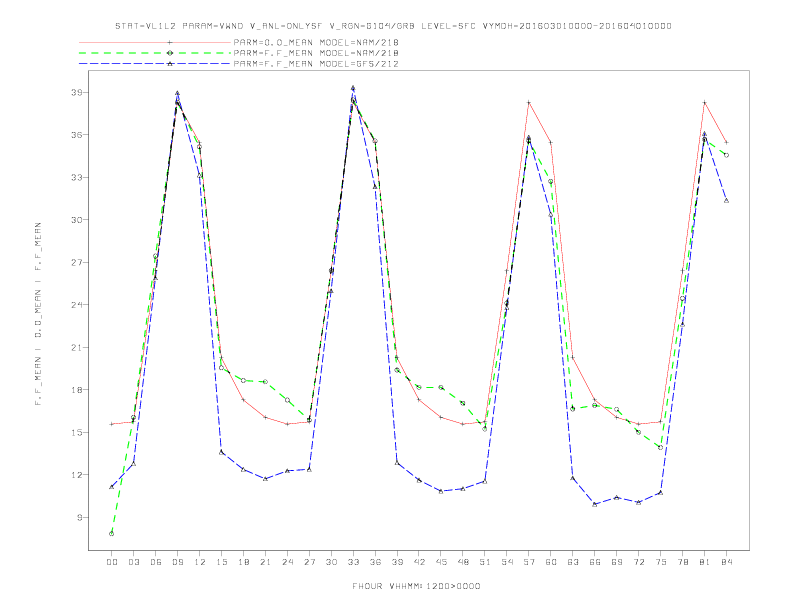Select legend entry PARM=O.O_MEAN MODEL=NAM/218
The width and height of the screenshot is (792, 612).
316,42
